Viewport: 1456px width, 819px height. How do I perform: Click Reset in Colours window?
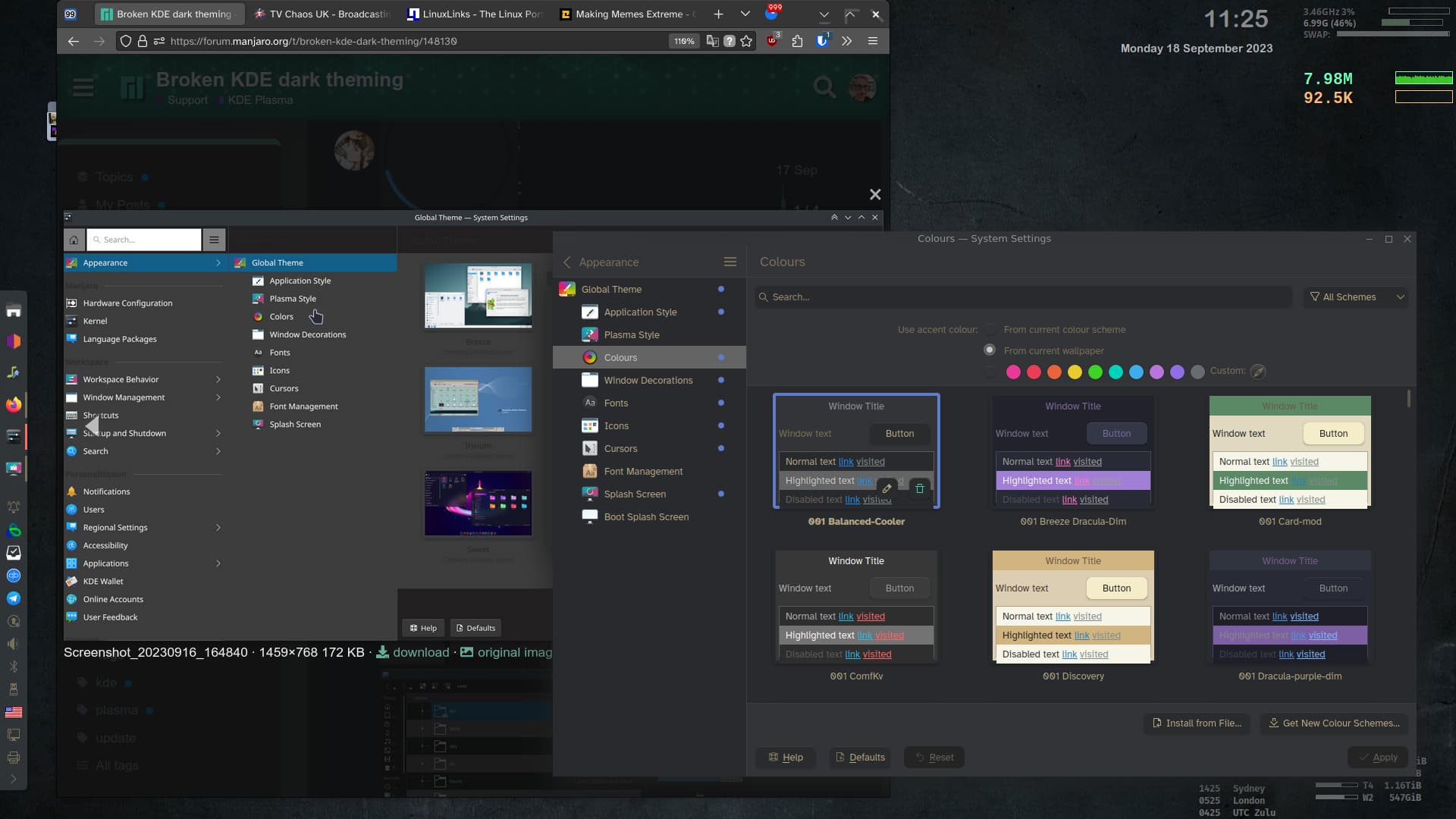tap(934, 758)
